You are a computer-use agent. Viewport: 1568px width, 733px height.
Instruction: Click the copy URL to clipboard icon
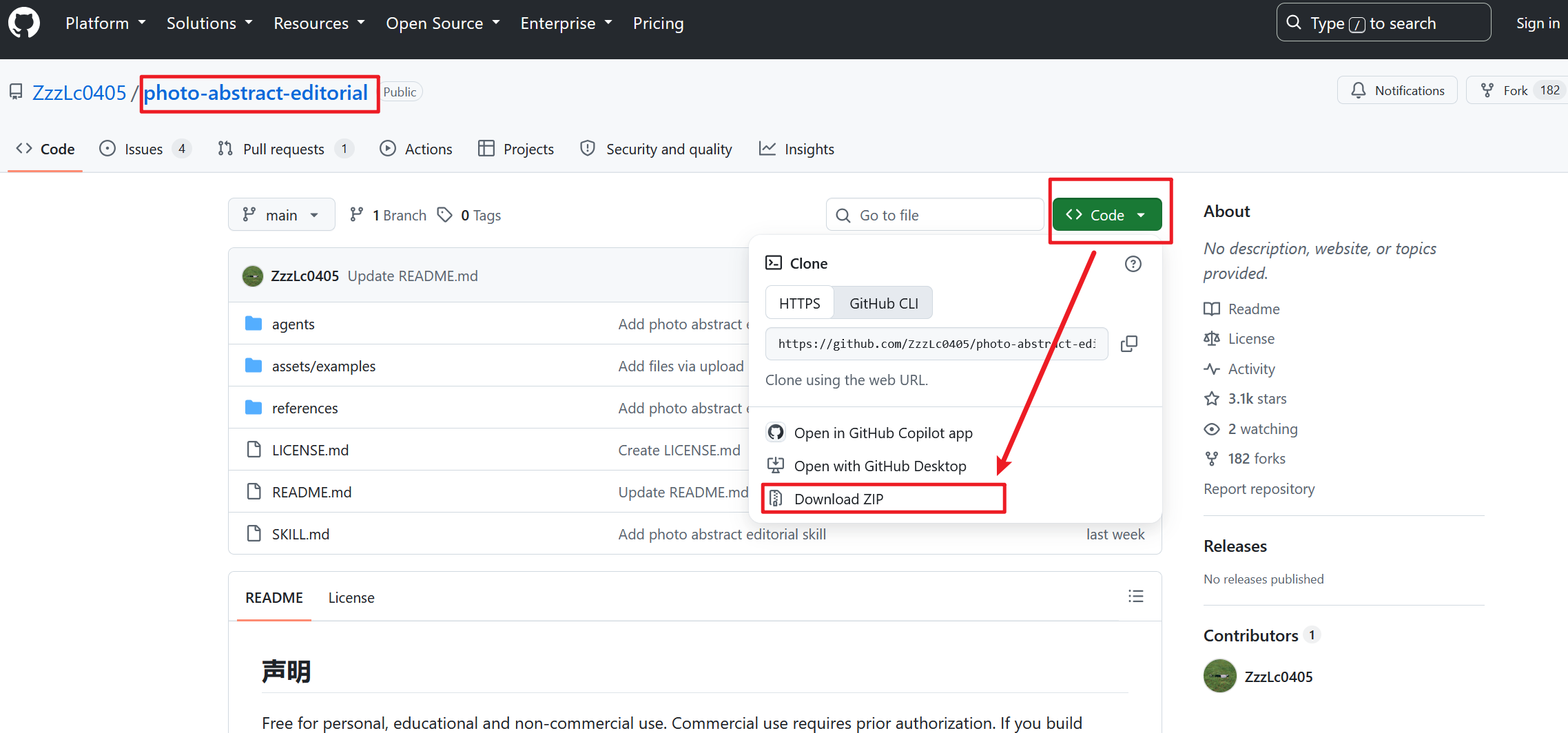[x=1129, y=344]
